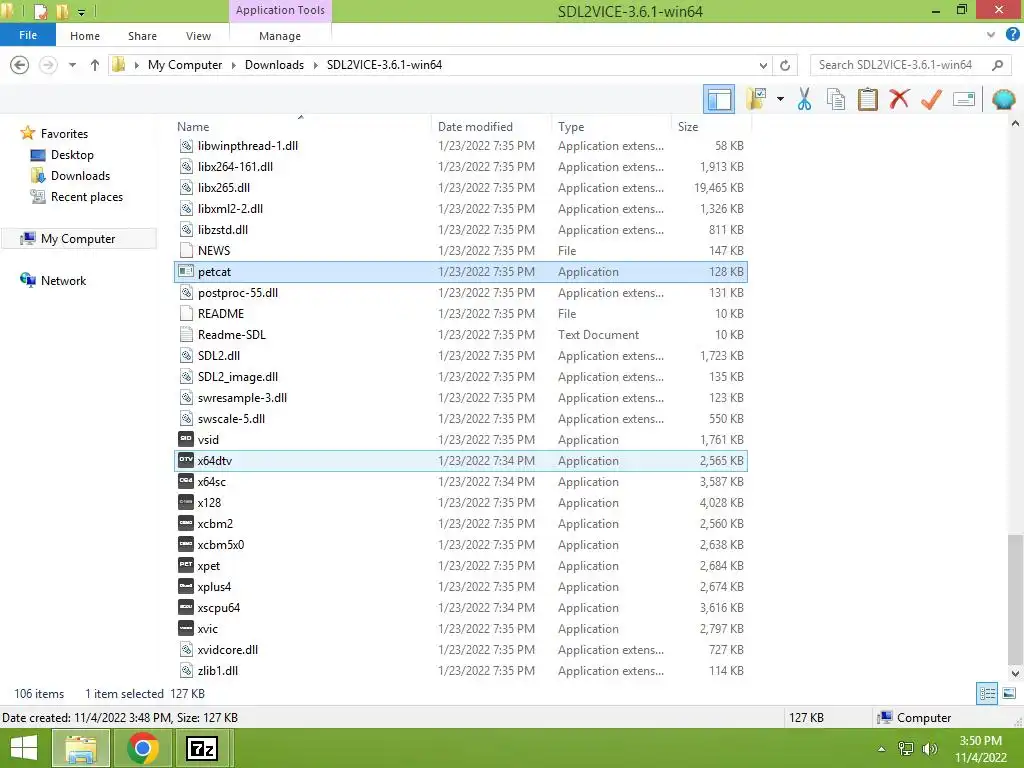Image resolution: width=1024 pixels, height=768 pixels.
Task: Click the search magnifier icon
Action: (997, 65)
